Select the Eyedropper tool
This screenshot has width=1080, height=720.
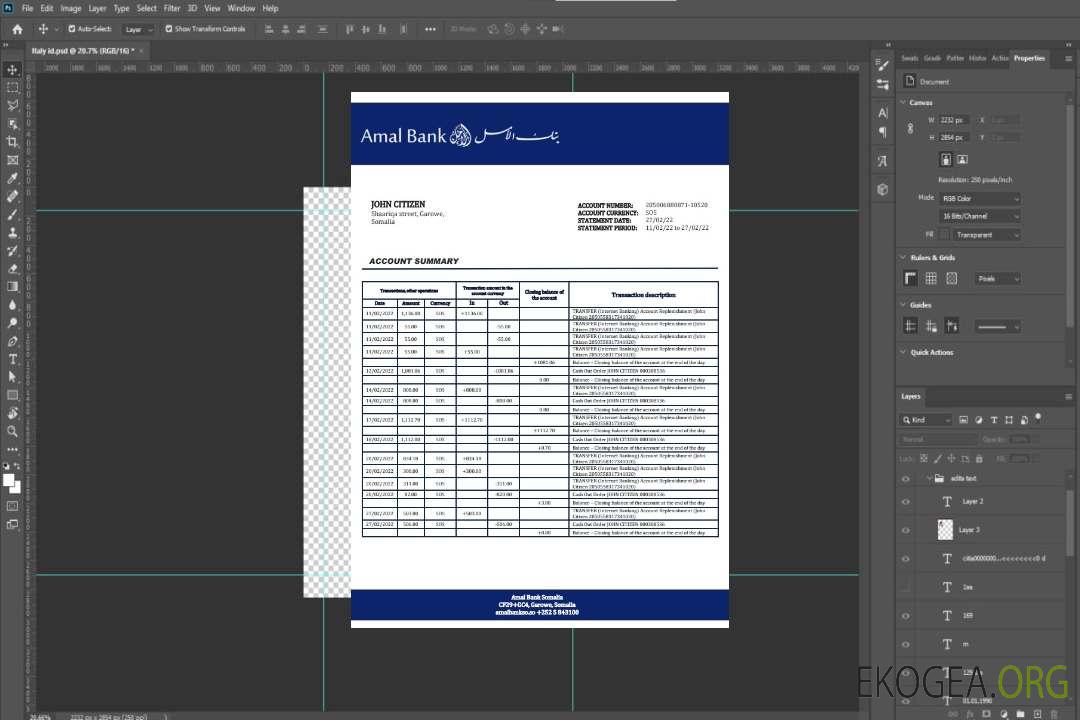pos(12,178)
